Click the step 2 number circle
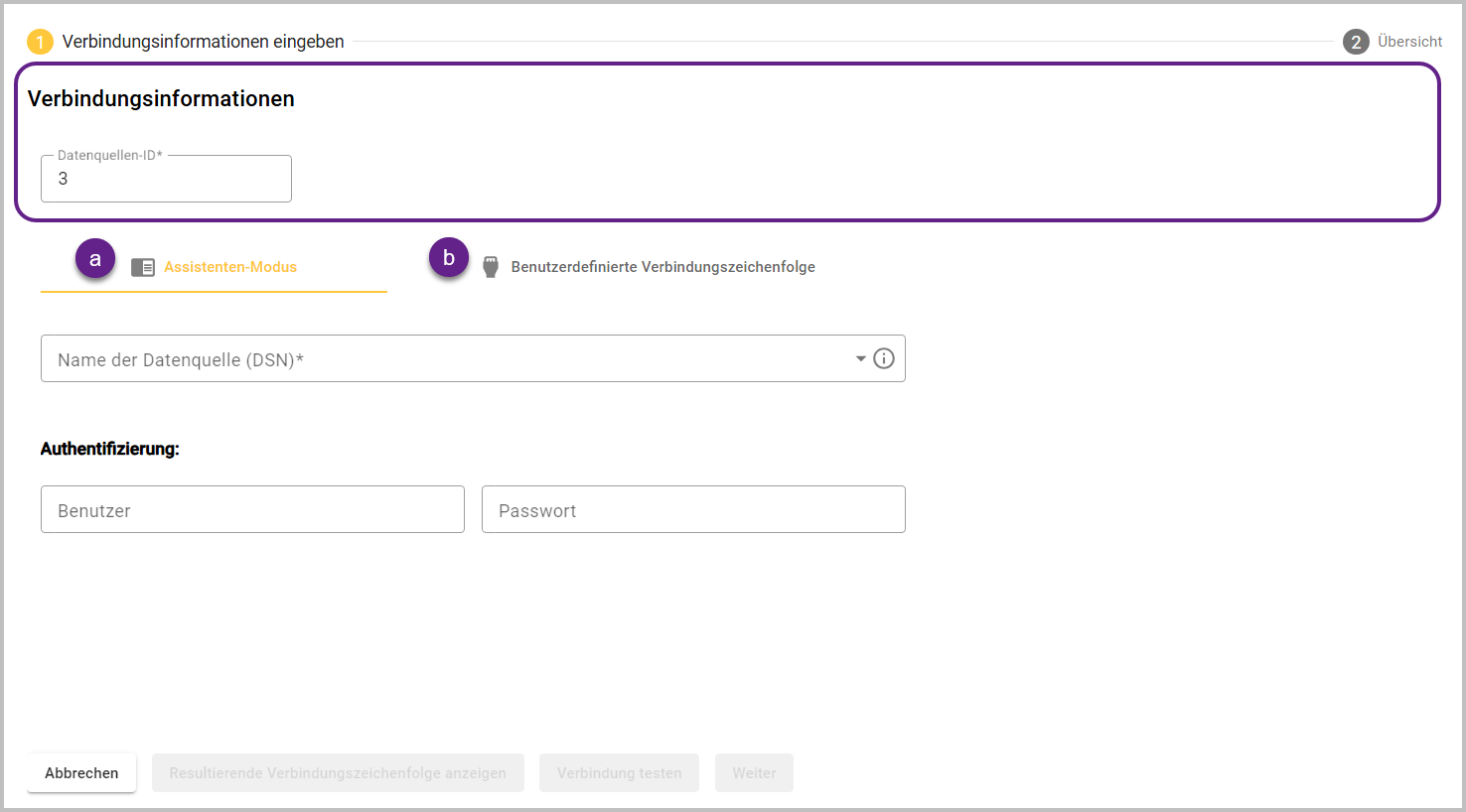Image resolution: width=1466 pixels, height=812 pixels. pyautogui.click(x=1356, y=42)
